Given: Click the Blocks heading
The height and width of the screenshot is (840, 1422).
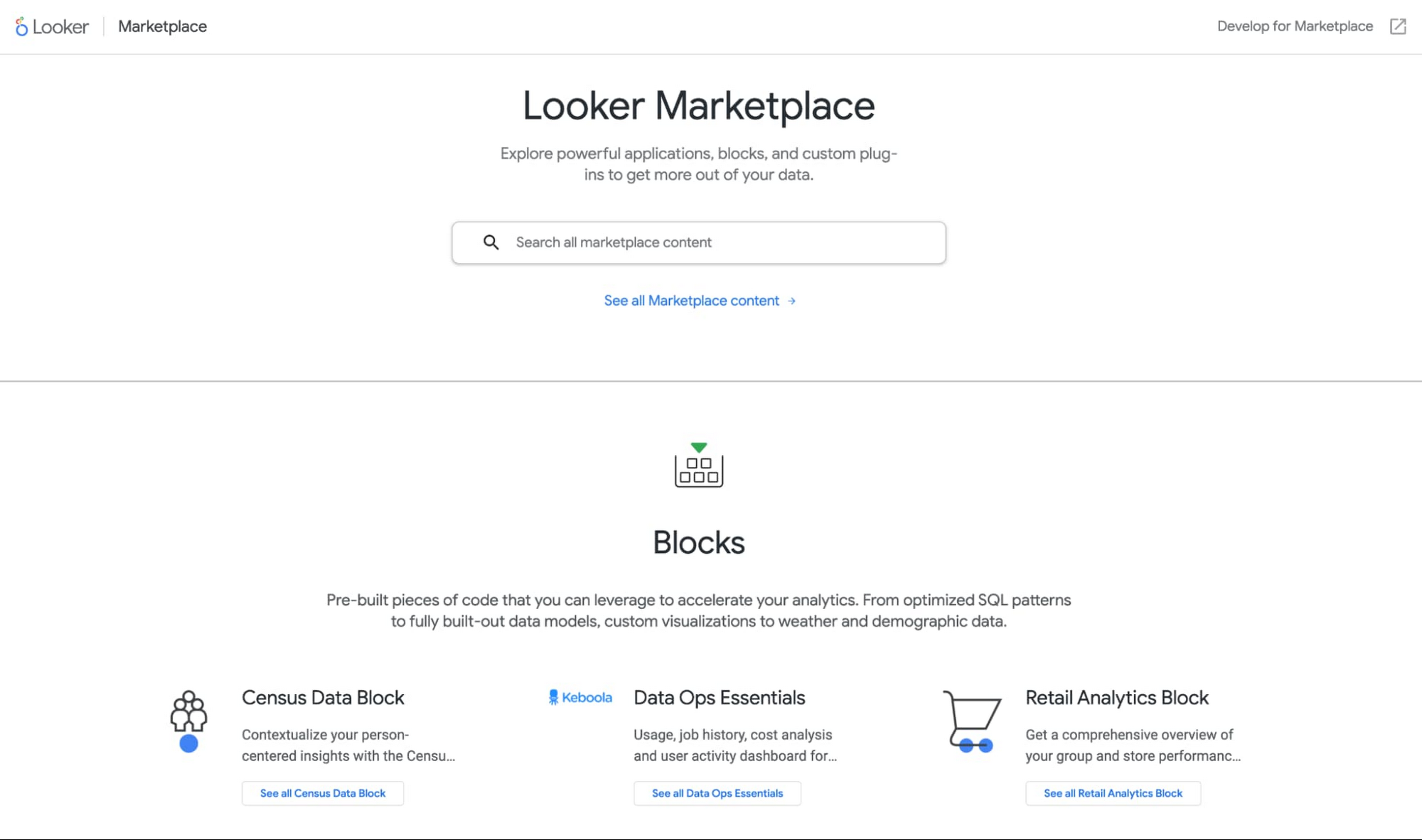Looking at the screenshot, I should 699,542.
